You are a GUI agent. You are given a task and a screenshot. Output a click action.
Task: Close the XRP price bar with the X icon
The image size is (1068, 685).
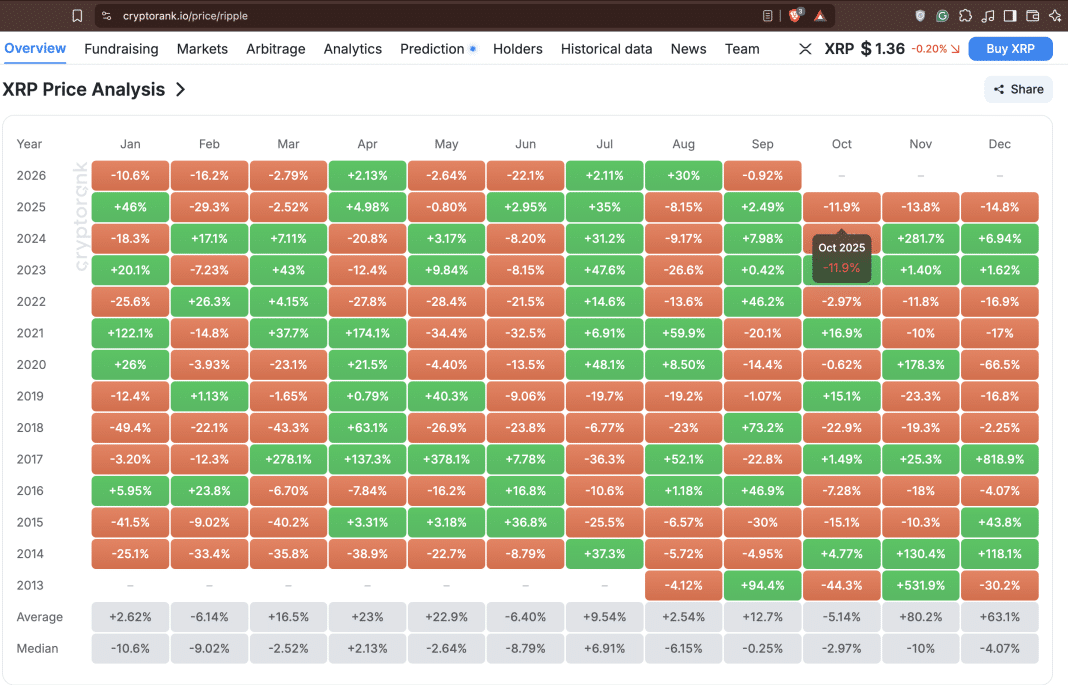(805, 49)
